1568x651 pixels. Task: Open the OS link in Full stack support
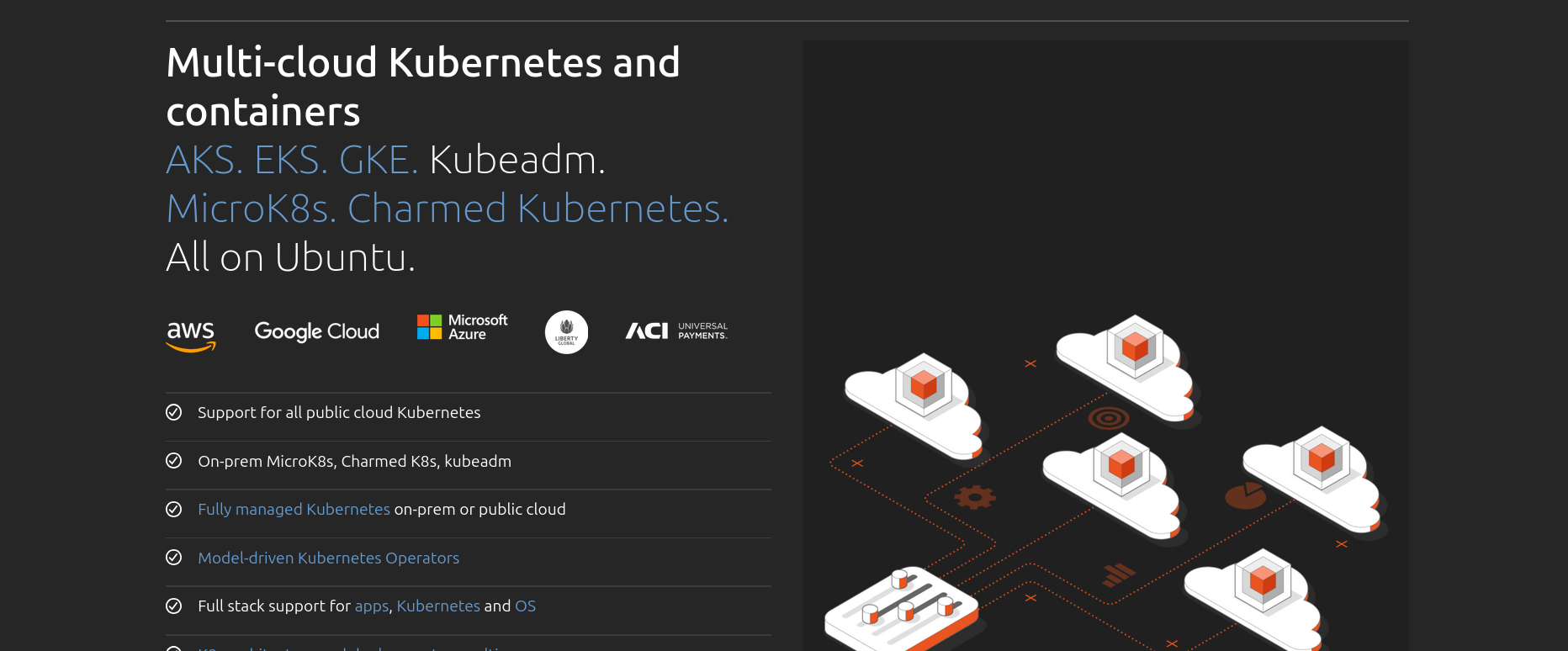point(525,606)
